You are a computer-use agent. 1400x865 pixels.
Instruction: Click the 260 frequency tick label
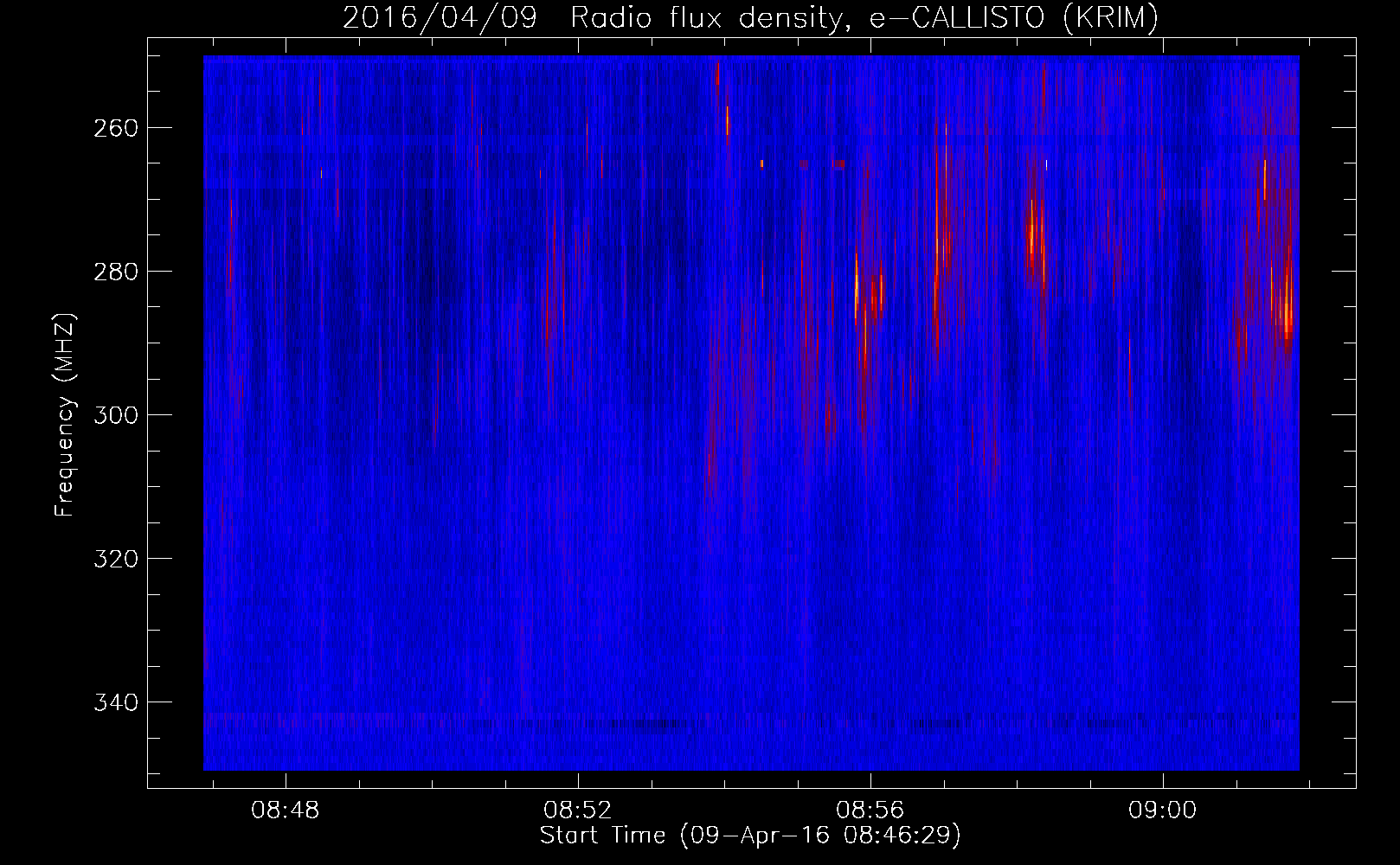pyautogui.click(x=115, y=128)
